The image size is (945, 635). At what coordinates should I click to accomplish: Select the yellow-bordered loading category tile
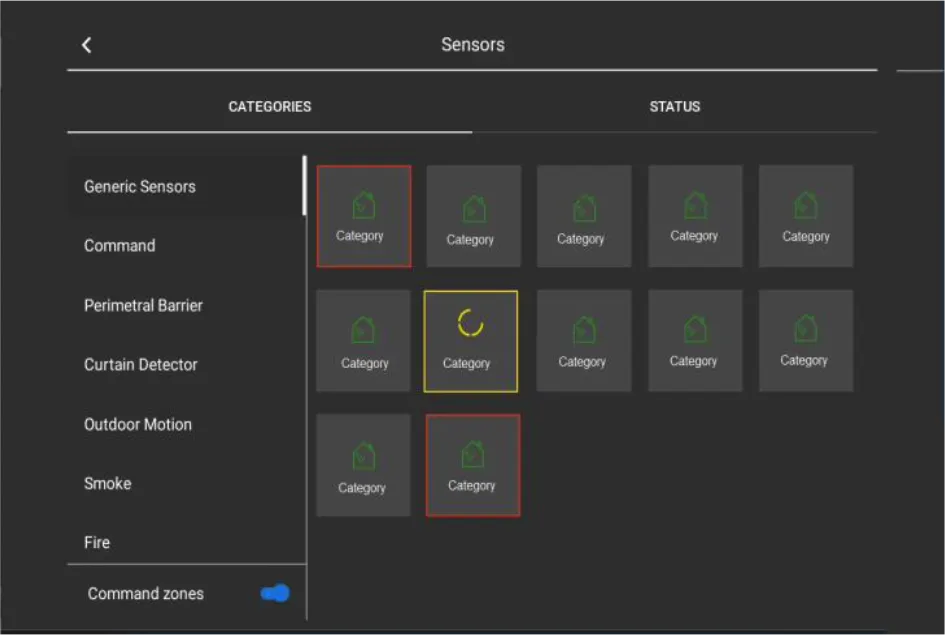(471, 341)
